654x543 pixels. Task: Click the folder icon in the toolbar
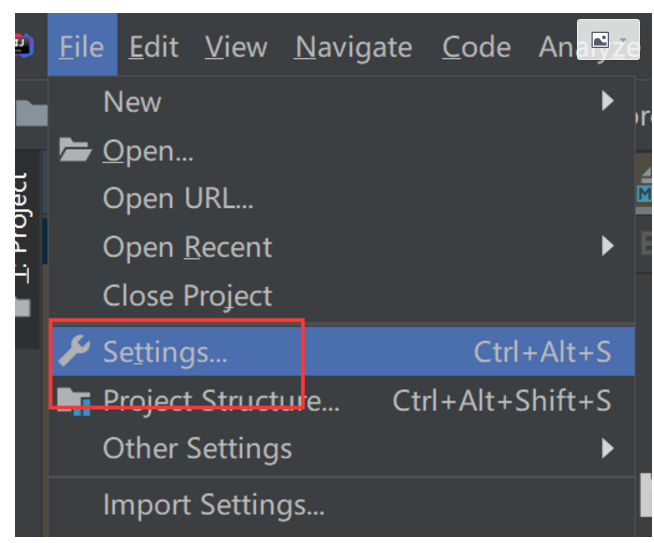(x=30, y=113)
